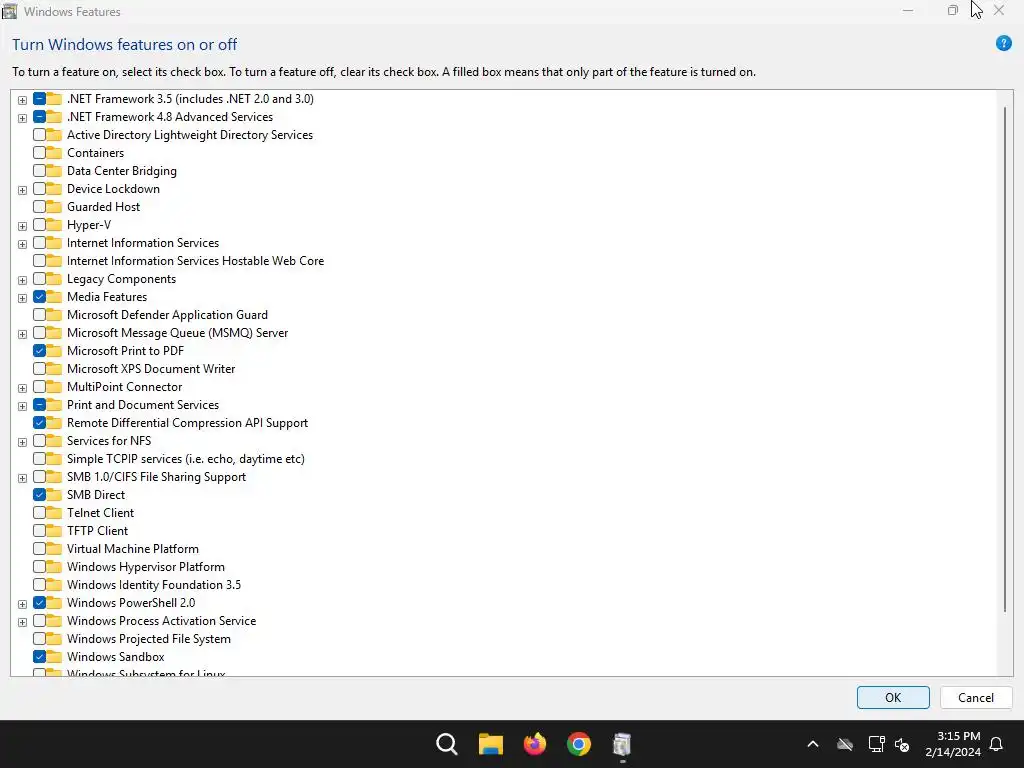This screenshot has height=768, width=1024.
Task: Click the folder icon beside Guarded Host
Action: 54,206
